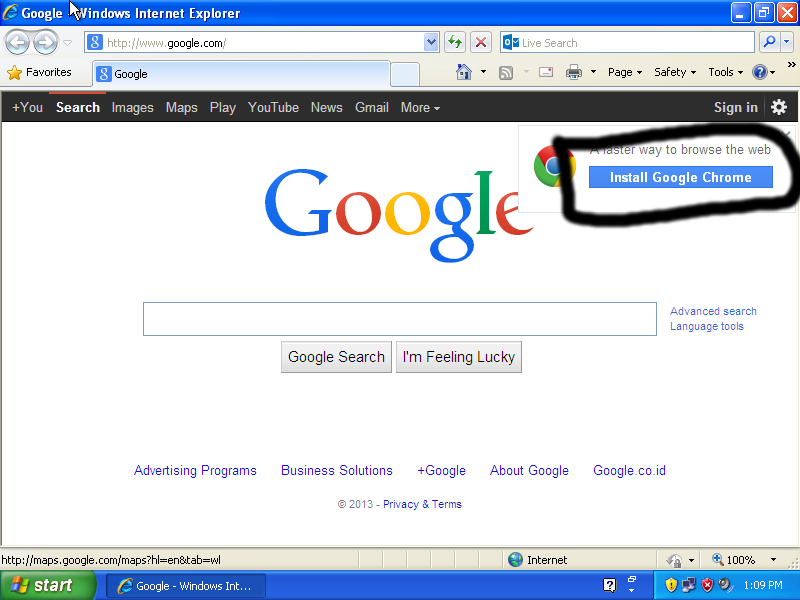Click the taskbar help question mark icon
This screenshot has width=800, height=600.
click(x=610, y=585)
